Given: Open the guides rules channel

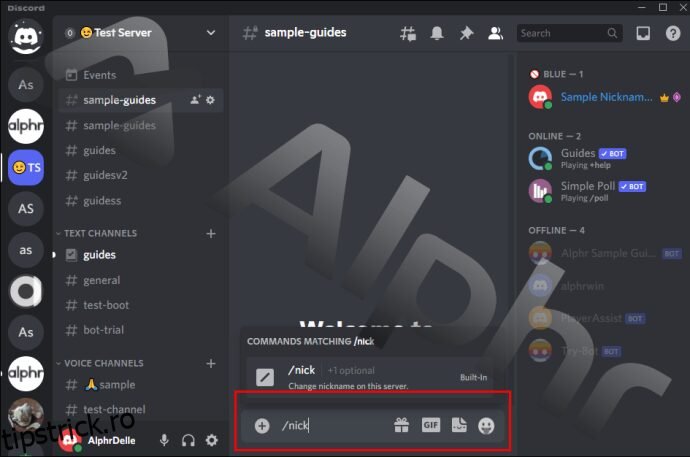Looking at the screenshot, I should click(140, 255).
